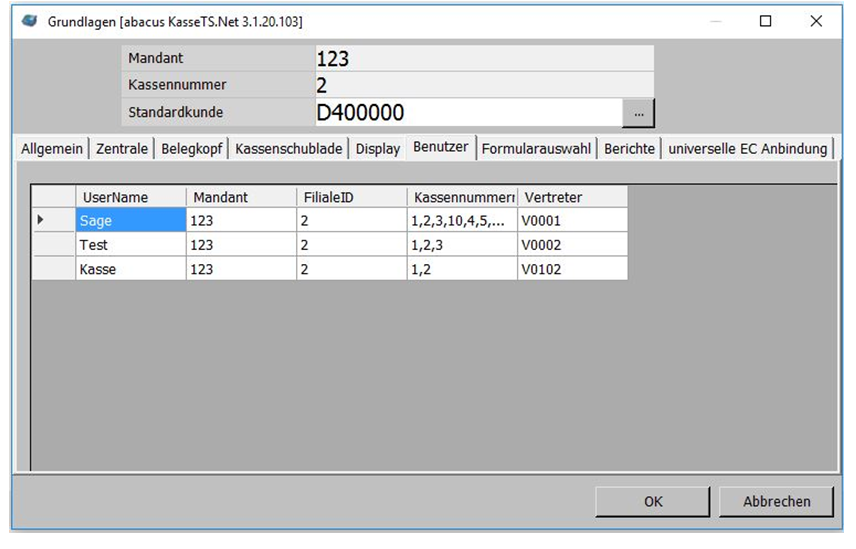
Task: Sort by the Vertreter column header
Action: (x=572, y=197)
